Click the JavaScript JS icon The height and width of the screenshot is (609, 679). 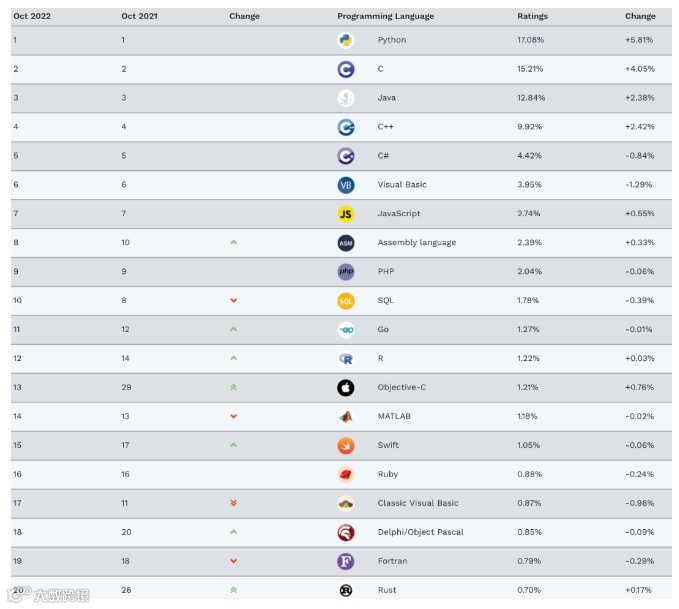(346, 214)
